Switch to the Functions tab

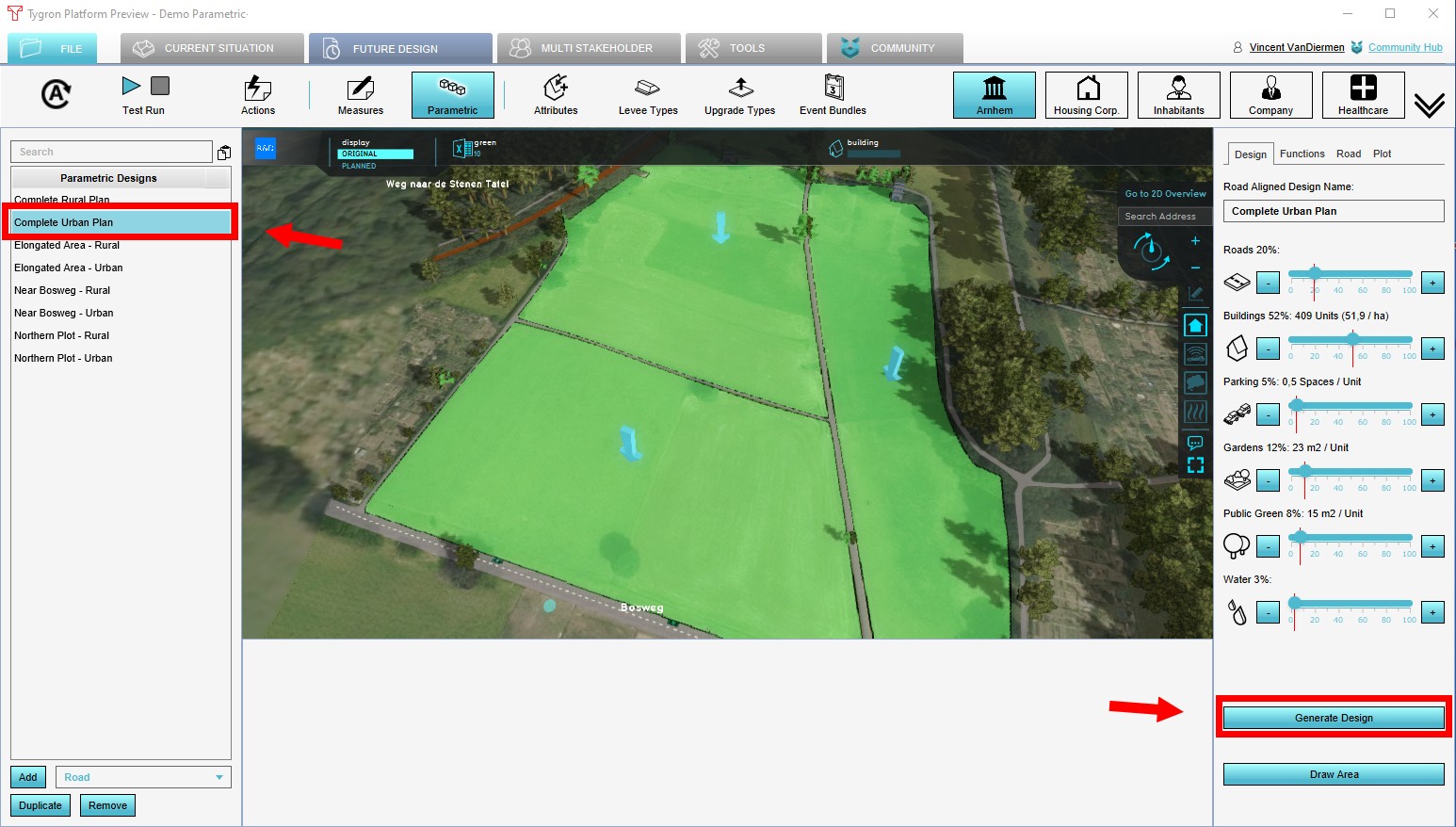click(x=1302, y=154)
